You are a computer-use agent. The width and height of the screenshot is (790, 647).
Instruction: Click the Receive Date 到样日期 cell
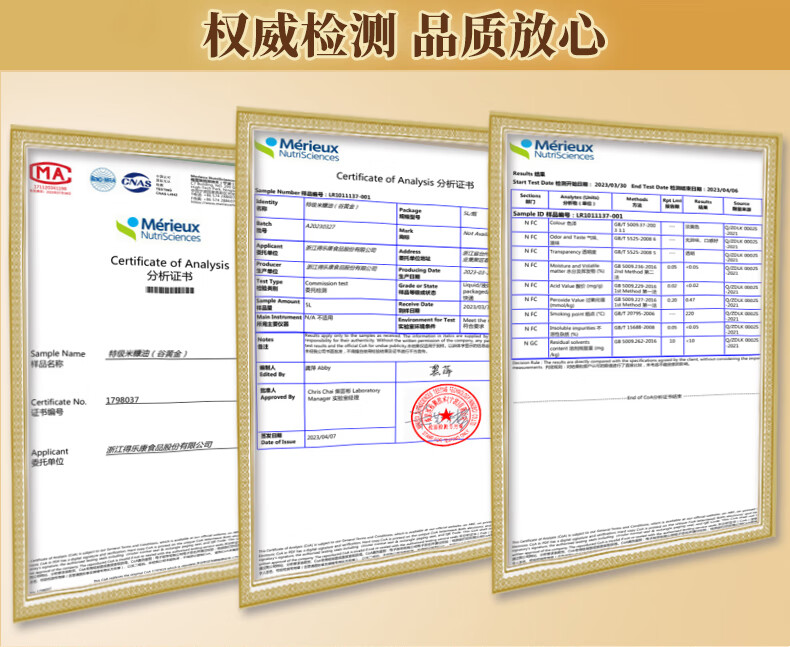(x=428, y=308)
